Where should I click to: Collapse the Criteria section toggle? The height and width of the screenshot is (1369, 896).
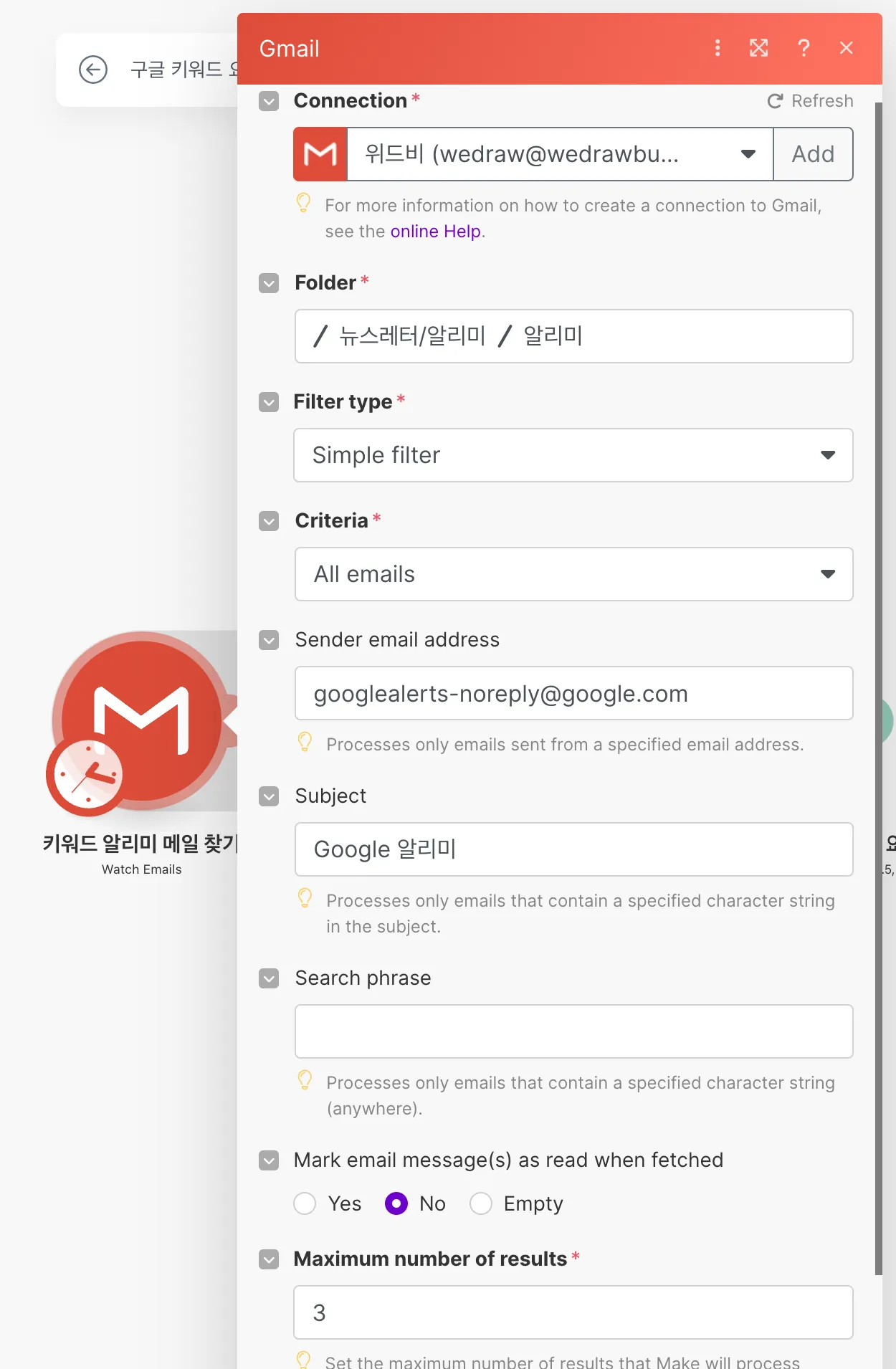pyautogui.click(x=269, y=521)
